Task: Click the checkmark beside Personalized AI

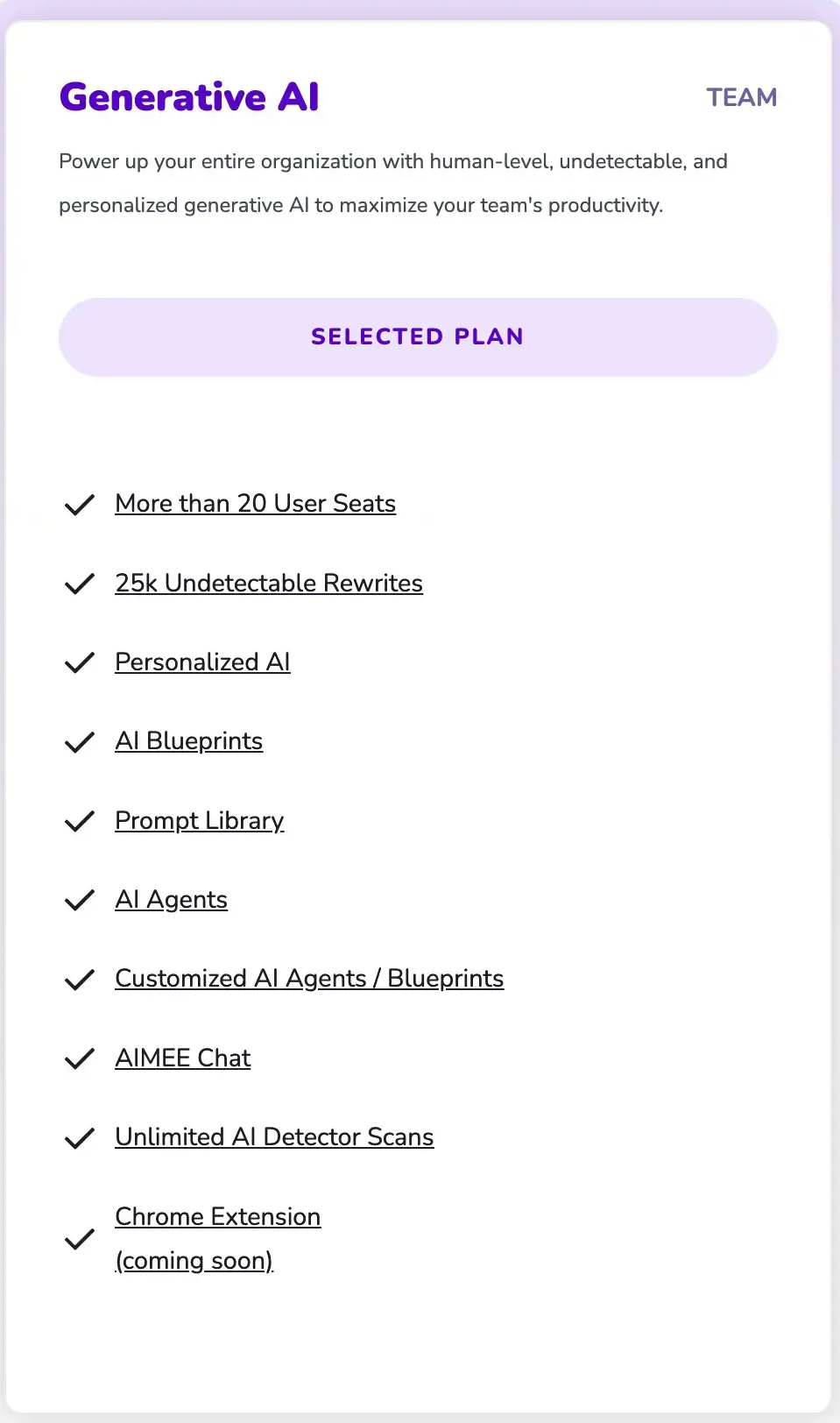Action: pos(80,663)
